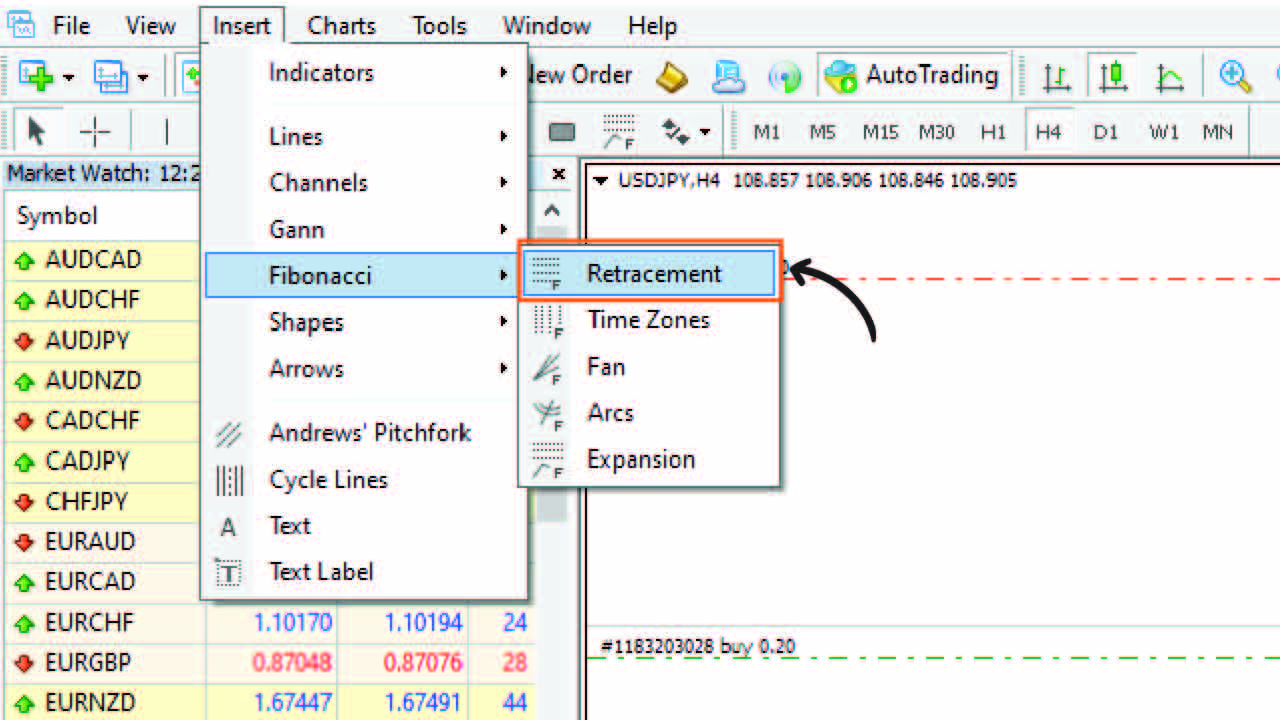Toggle candlestick chart mode

click(1112, 76)
